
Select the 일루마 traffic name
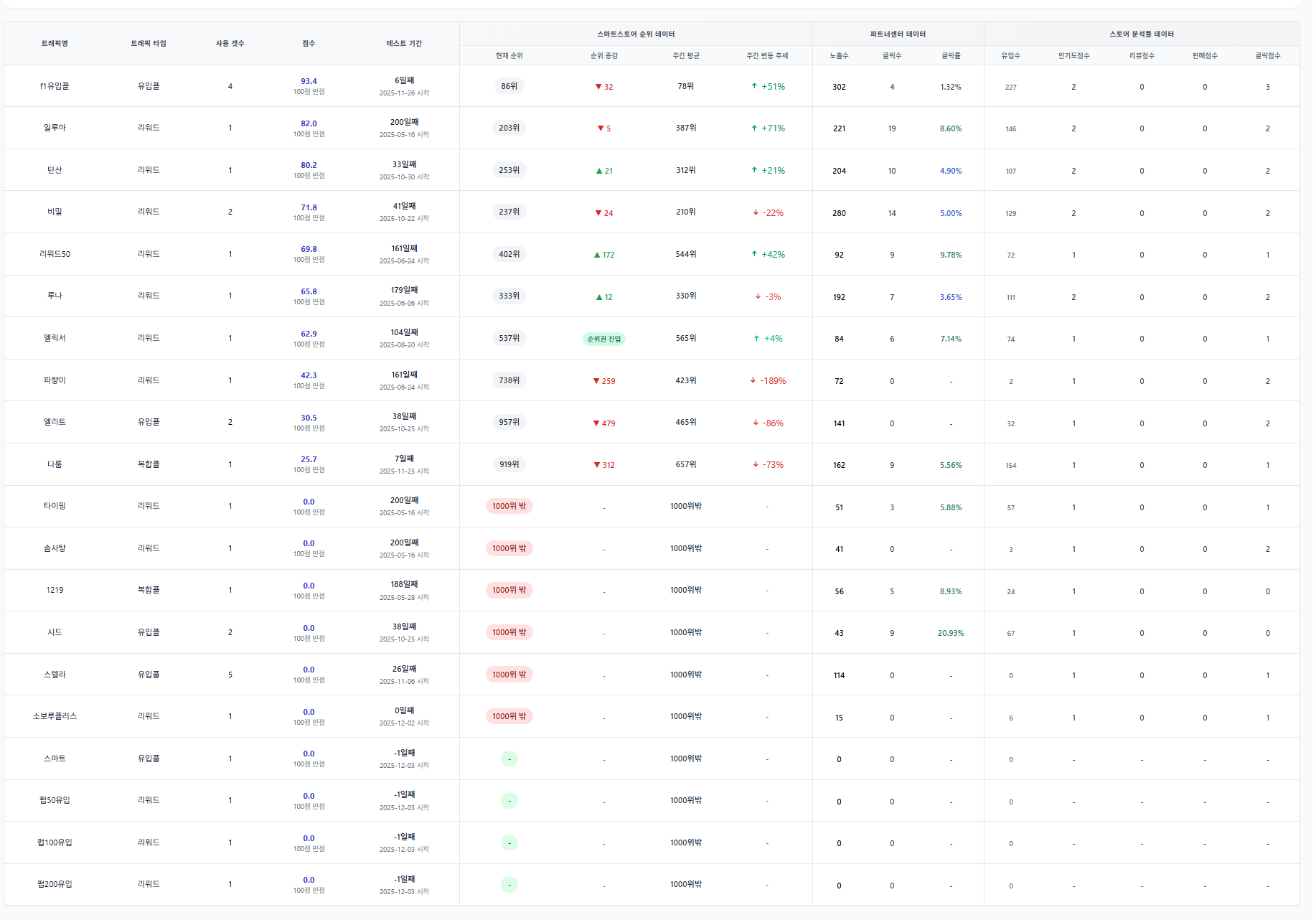pyautogui.click(x=55, y=128)
